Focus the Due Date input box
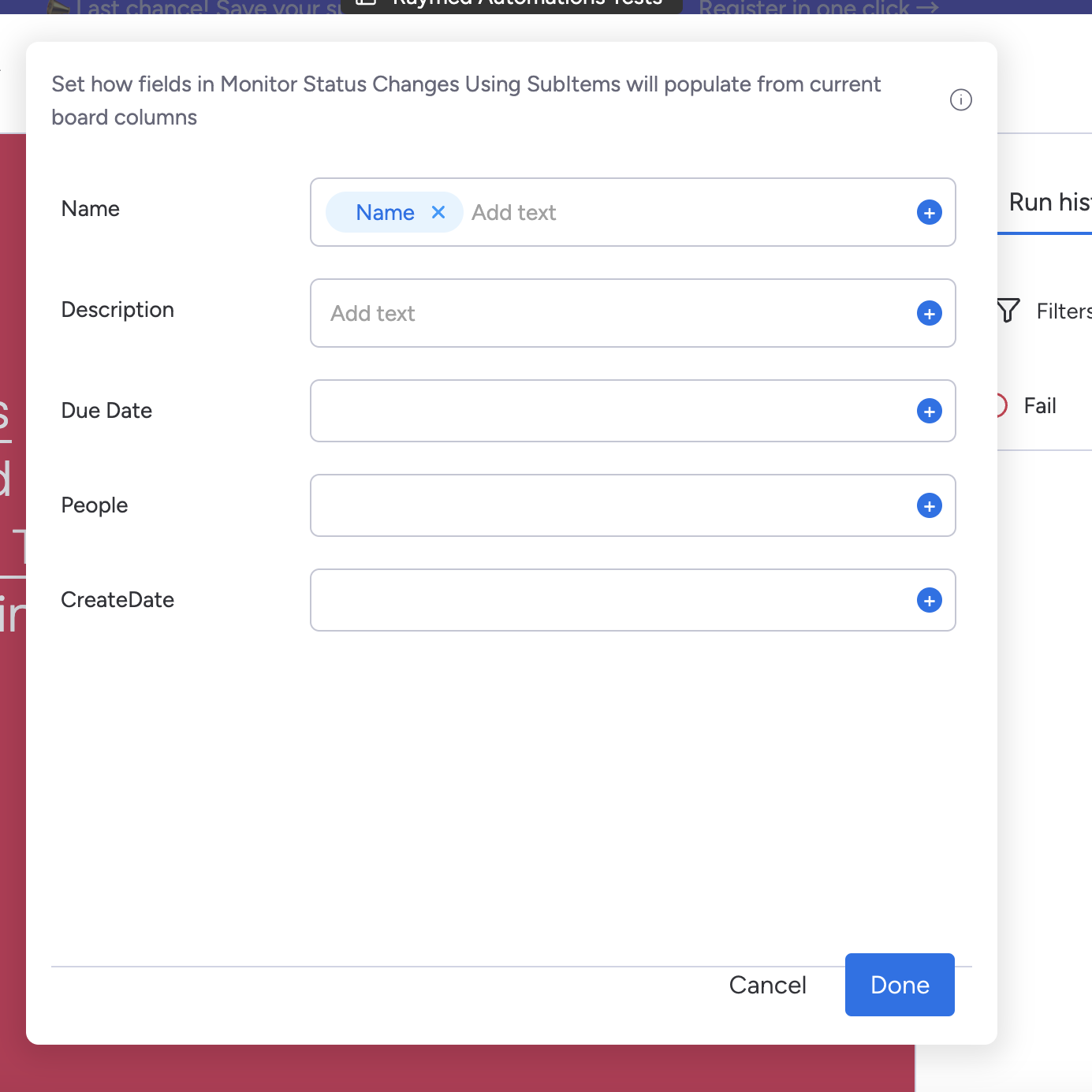Screen dimensions: 1092x1092 point(633,411)
